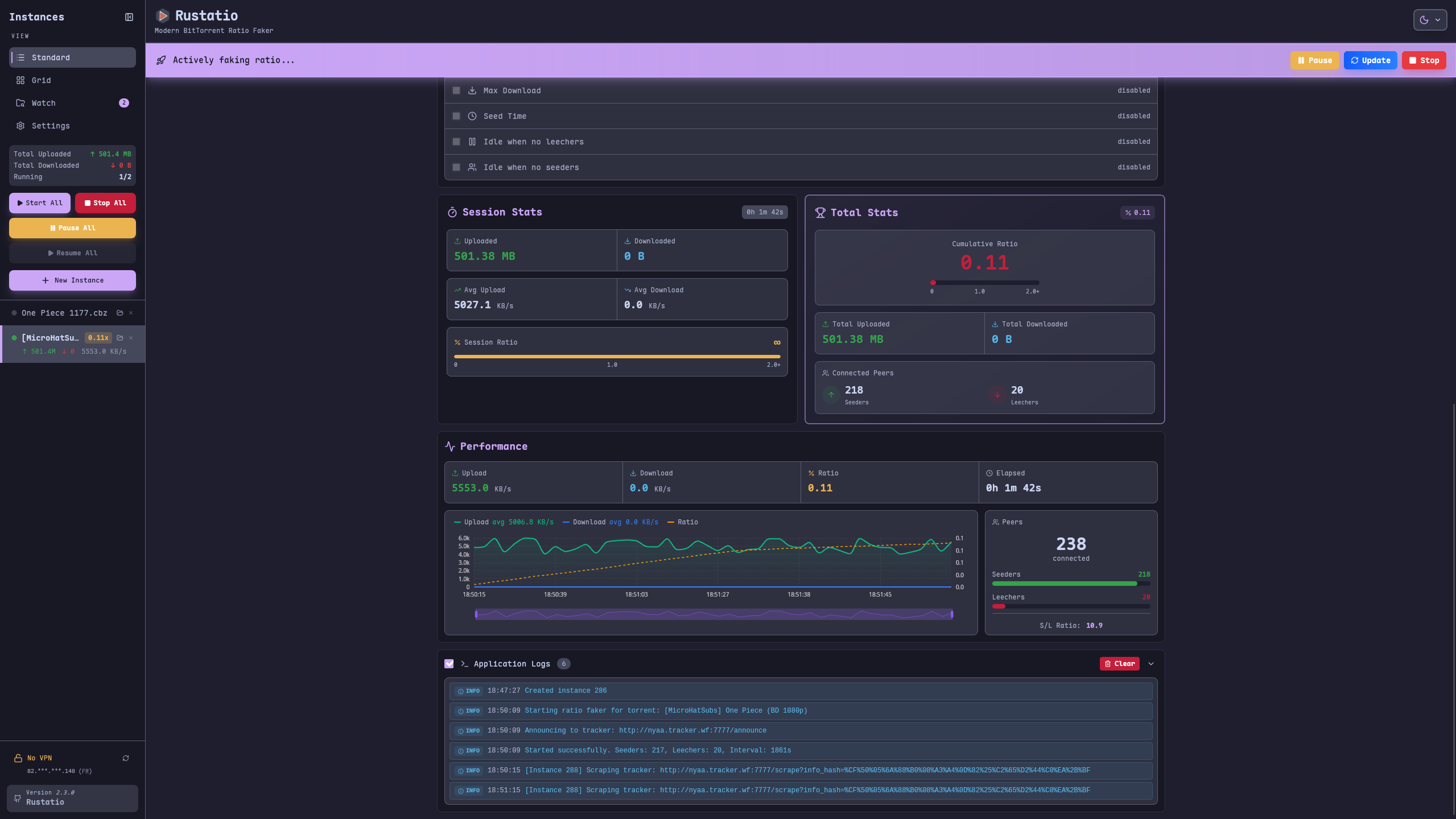
Task: Open folder for One Piece 1177.cbz instance
Action: pyautogui.click(x=119, y=313)
